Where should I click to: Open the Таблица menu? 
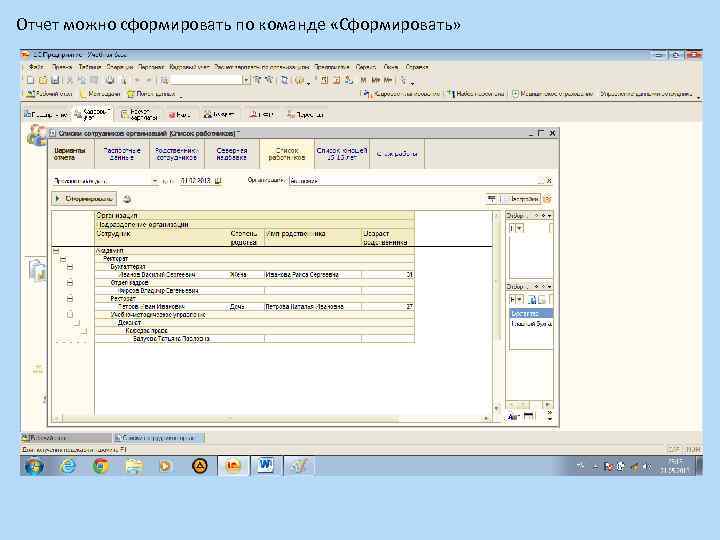point(89,67)
